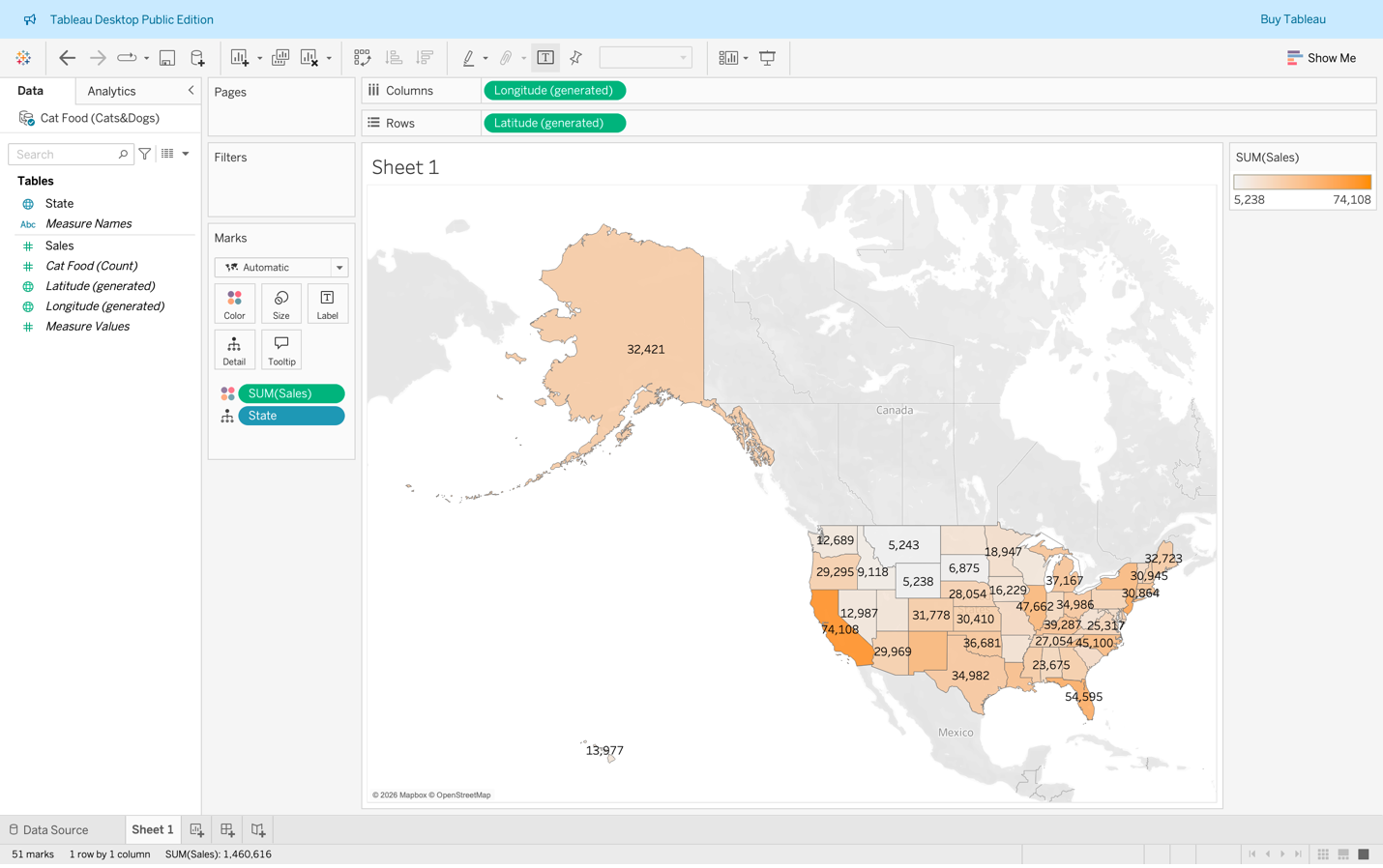Viewport: 1383px width, 868px height.
Task: Click Longitude (generated) pill on Columns
Action: [554, 91]
